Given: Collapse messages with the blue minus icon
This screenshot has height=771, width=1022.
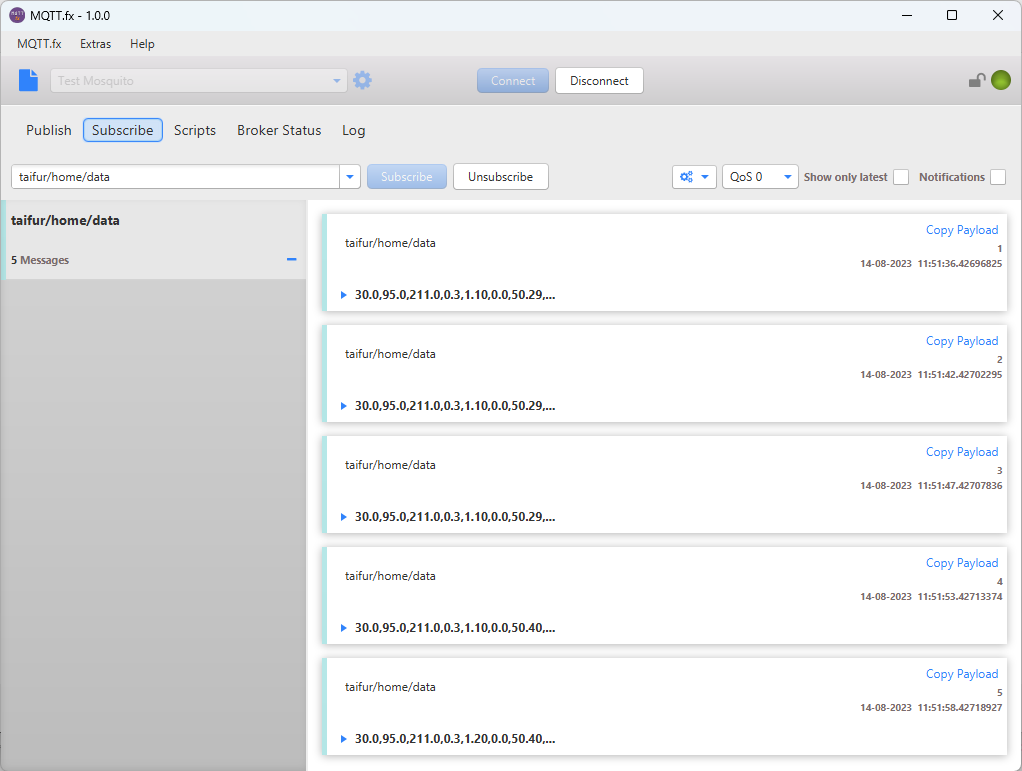Looking at the screenshot, I should 292,260.
